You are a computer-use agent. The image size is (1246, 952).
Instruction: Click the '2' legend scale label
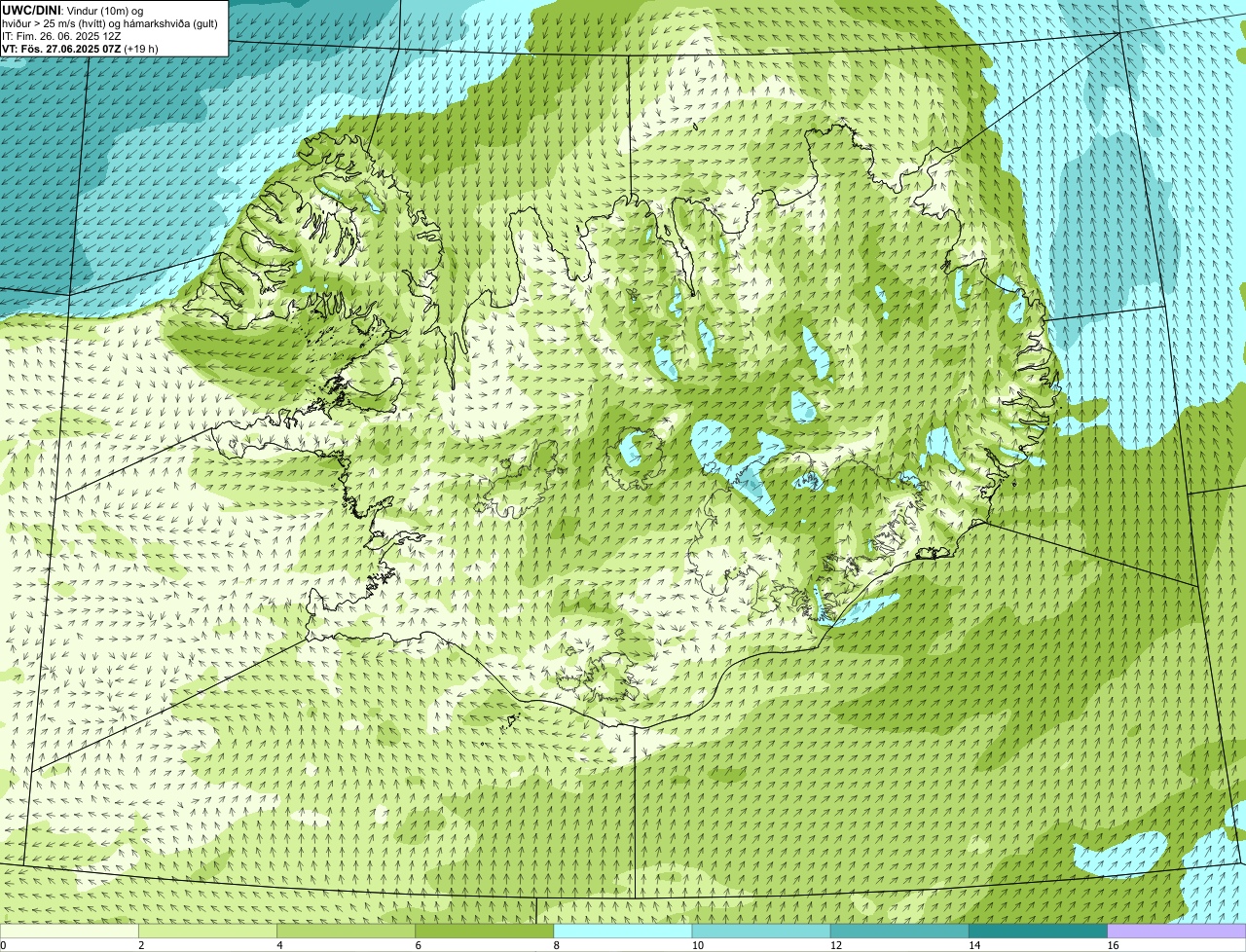point(141,945)
